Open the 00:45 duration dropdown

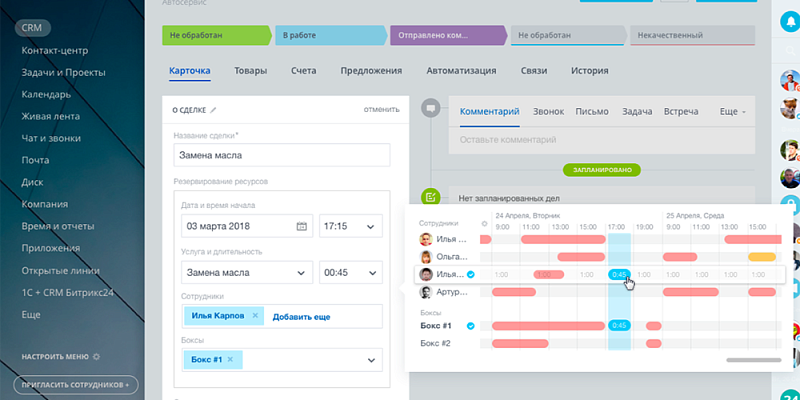350,273
